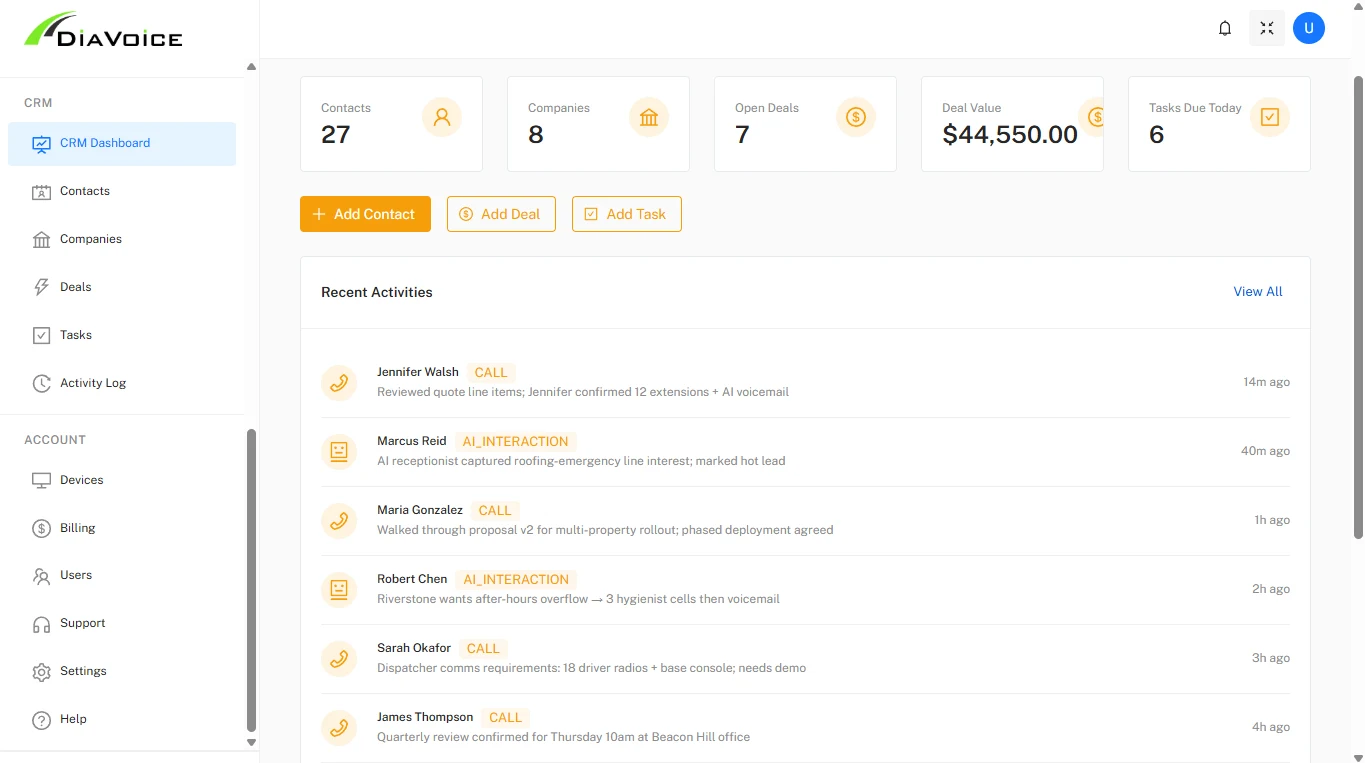Go to Contacts page
1365x763 pixels.
click(122, 192)
